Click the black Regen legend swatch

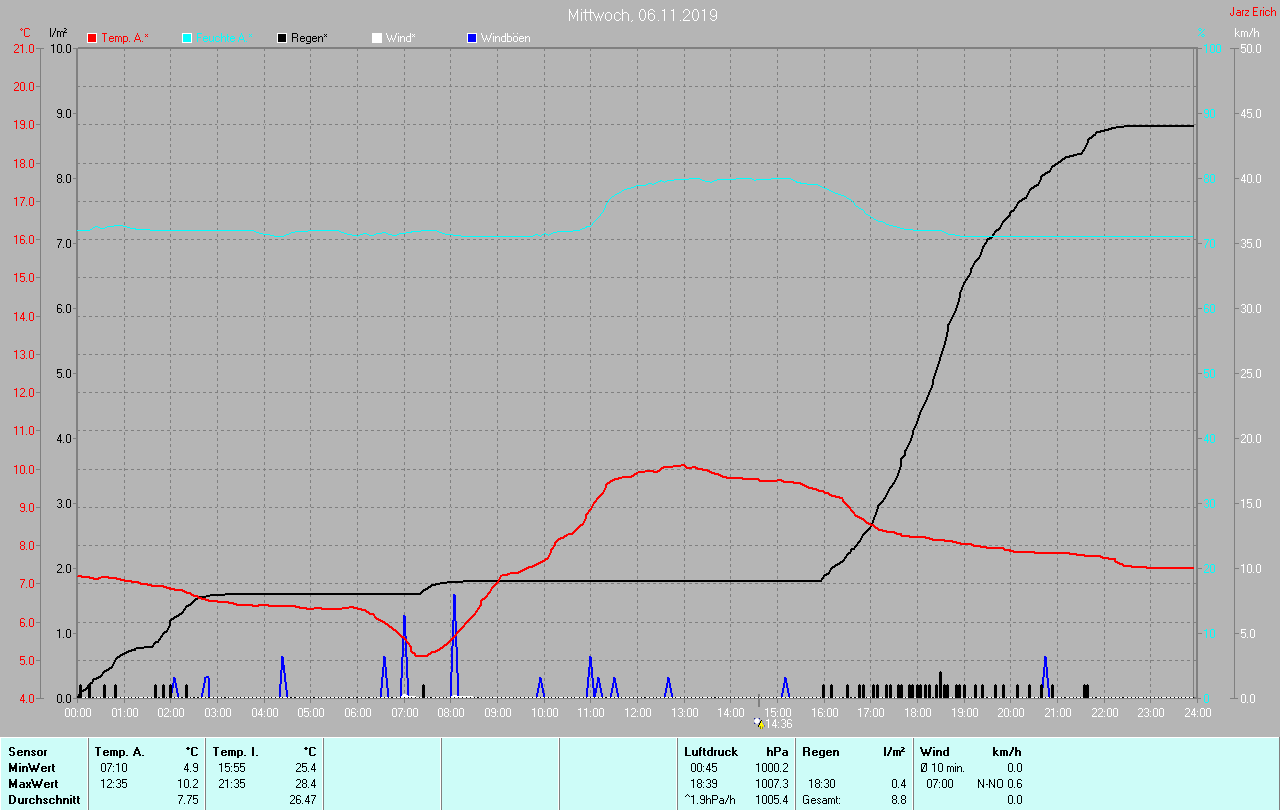tap(282, 38)
